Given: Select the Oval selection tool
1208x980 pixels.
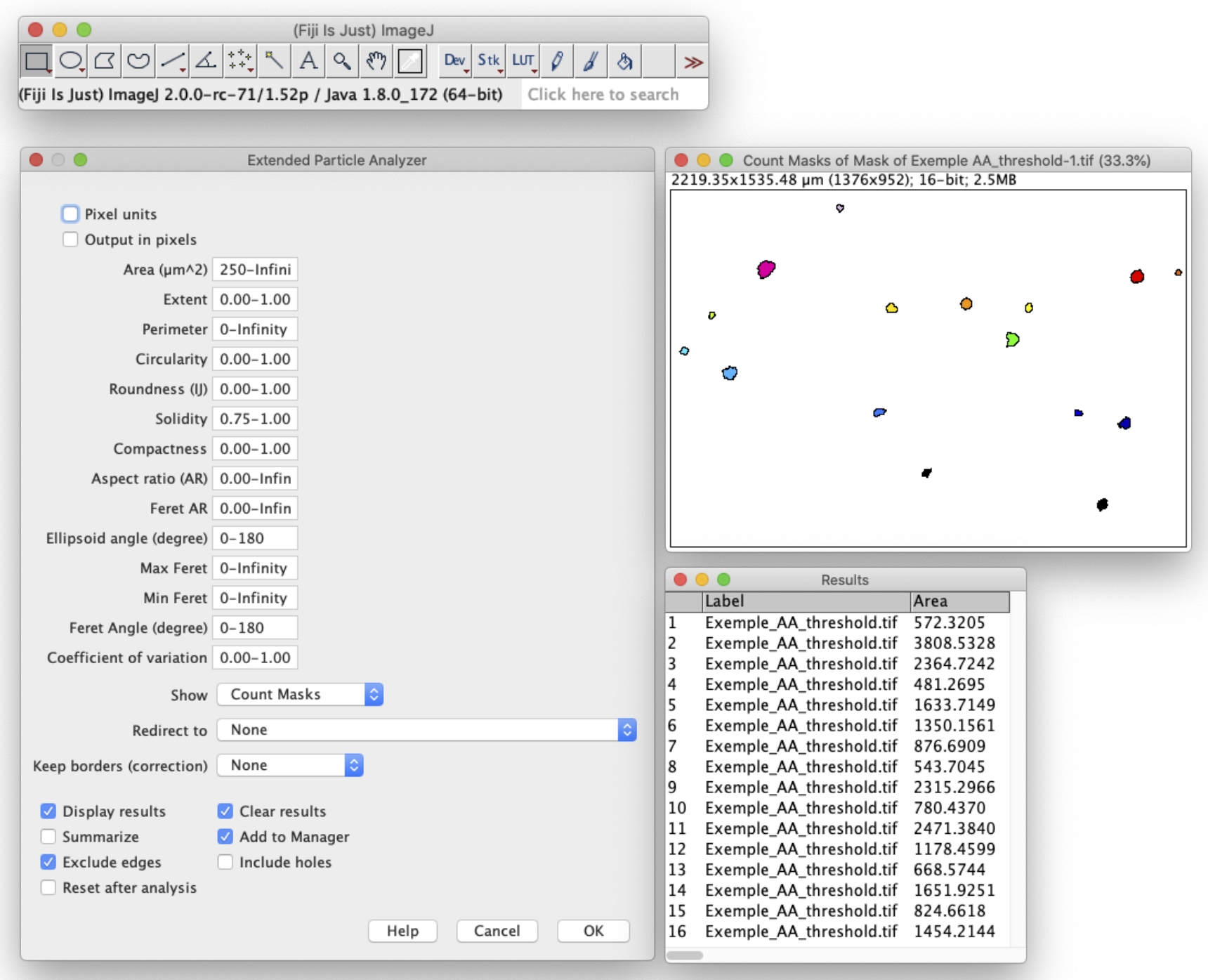Looking at the screenshot, I should tap(70, 62).
